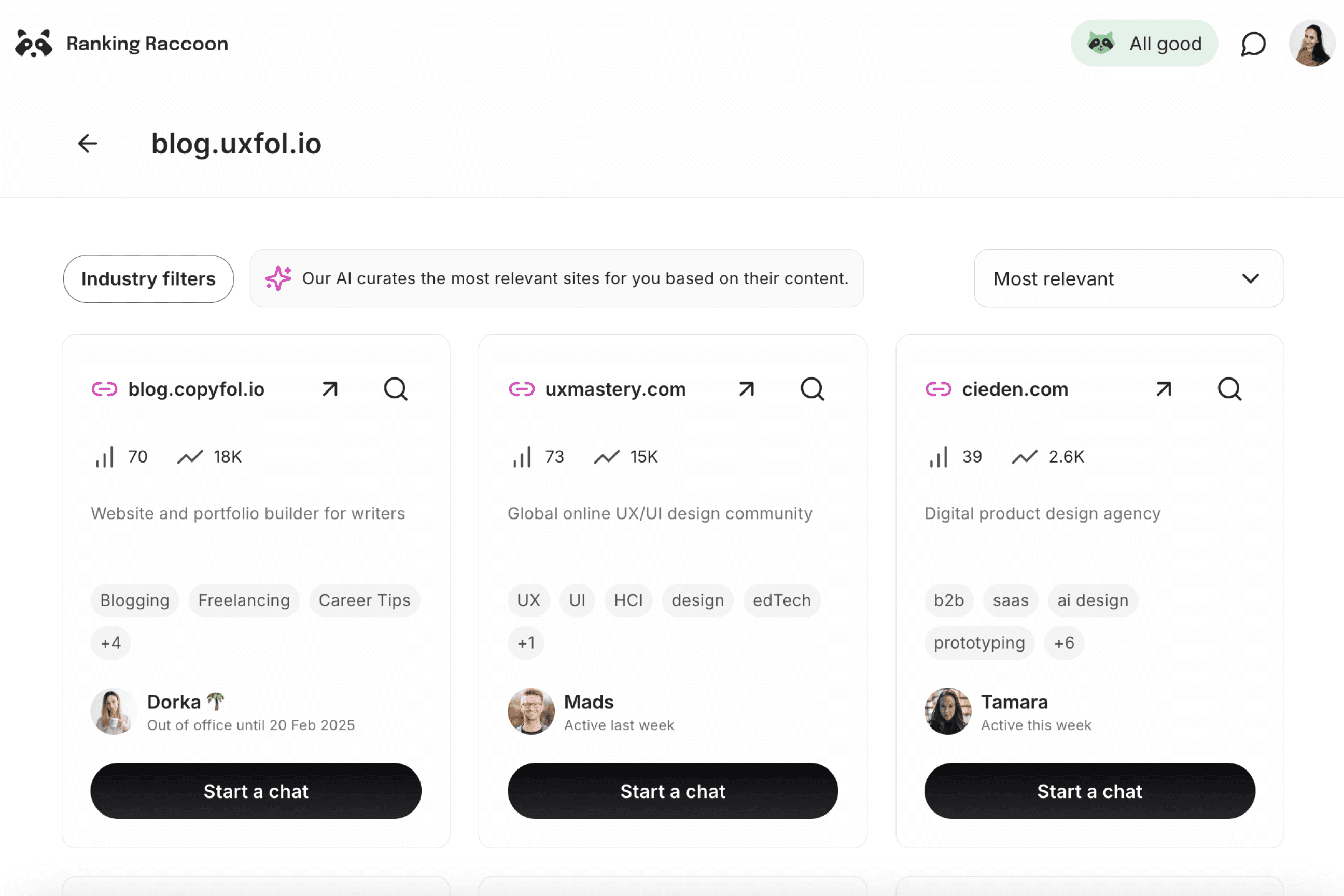This screenshot has width=1344, height=896.
Task: Click the search icon on cieden.com card
Action: pyautogui.click(x=1229, y=389)
